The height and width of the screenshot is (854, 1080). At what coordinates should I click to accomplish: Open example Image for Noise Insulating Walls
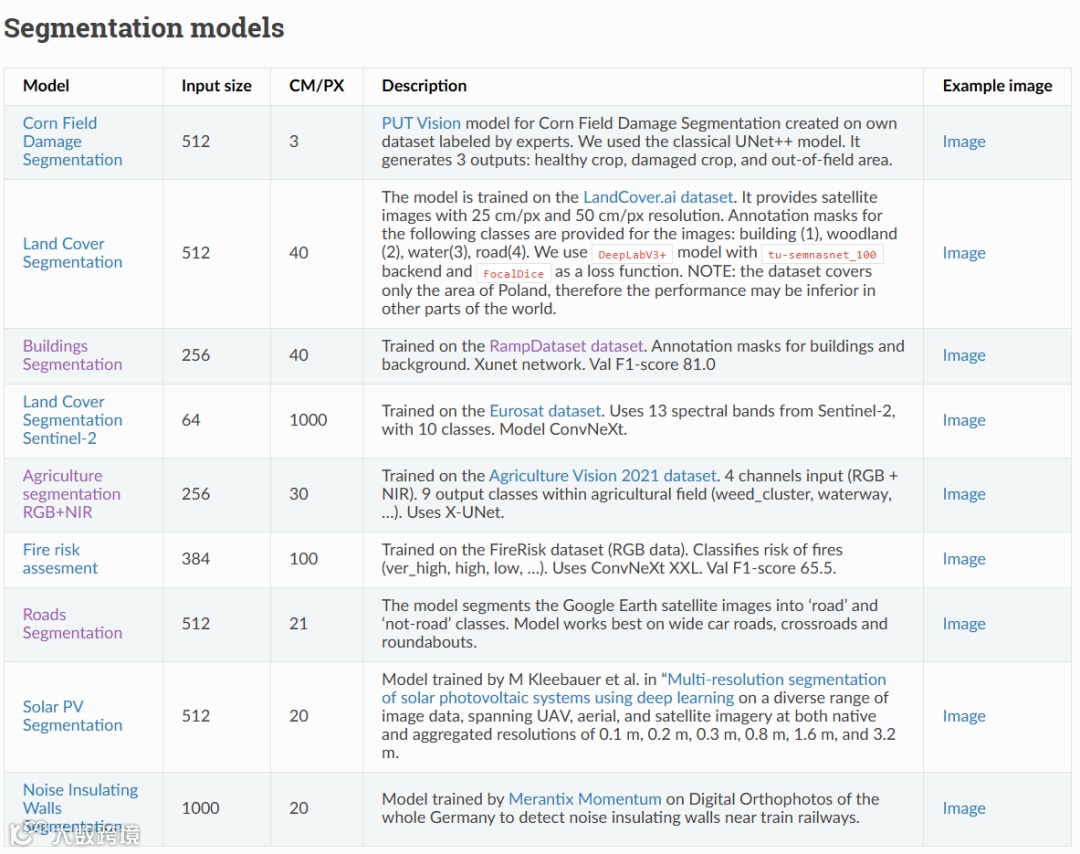pos(964,808)
